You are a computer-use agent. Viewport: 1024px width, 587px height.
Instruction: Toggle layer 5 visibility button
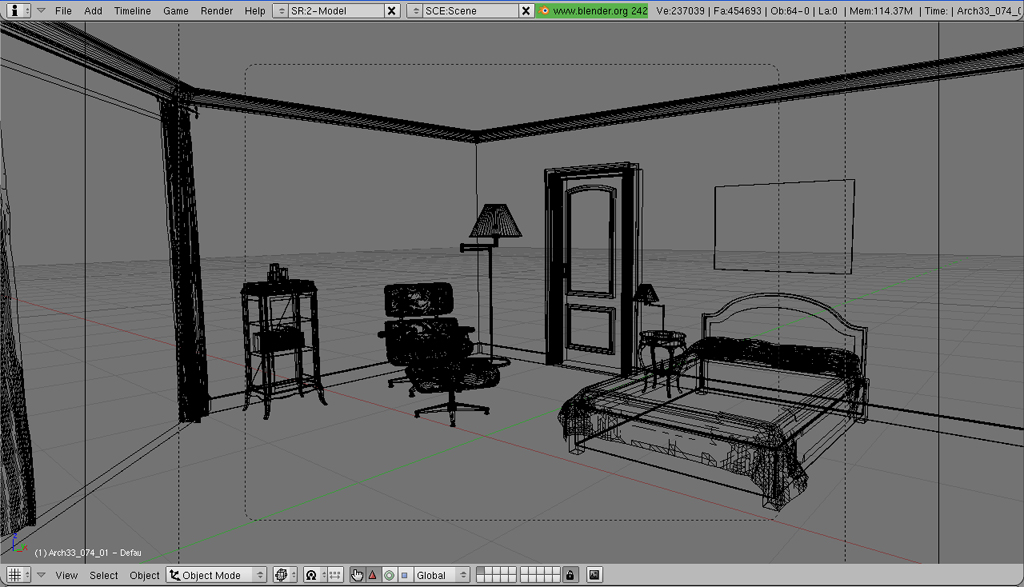coord(513,571)
